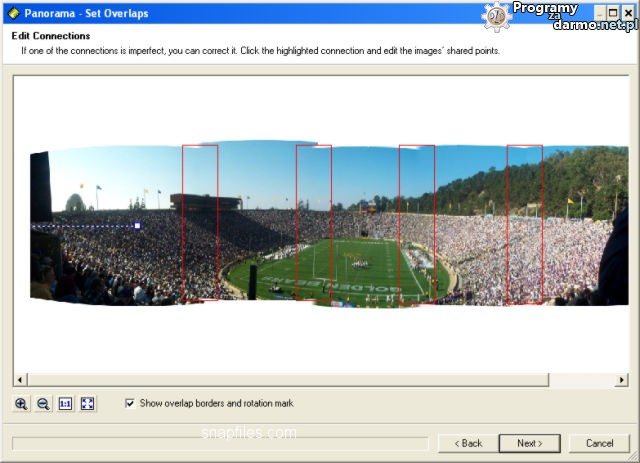Go back with the Back button

tap(468, 443)
